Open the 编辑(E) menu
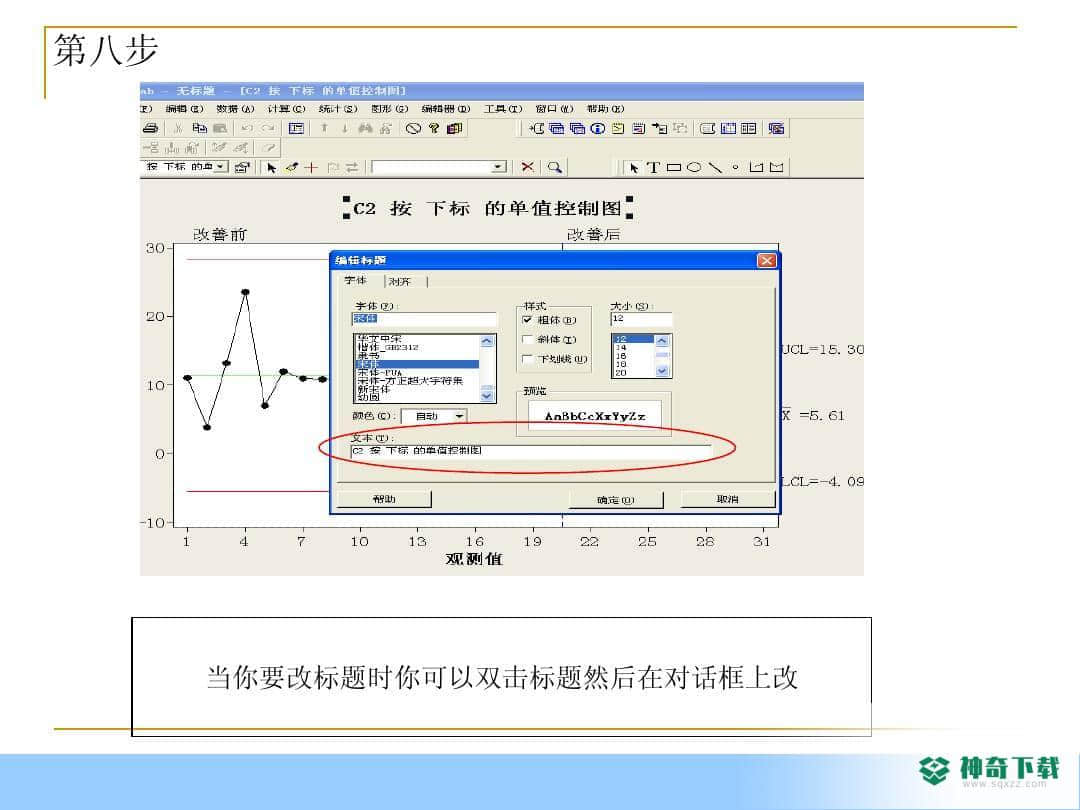This screenshot has height=810, width=1080. coord(185,109)
